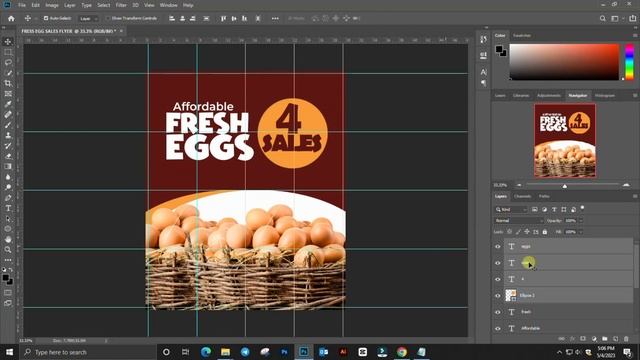The width and height of the screenshot is (640, 360).
Task: Open the Auto-Select Layer dropdown
Action: click(88, 18)
